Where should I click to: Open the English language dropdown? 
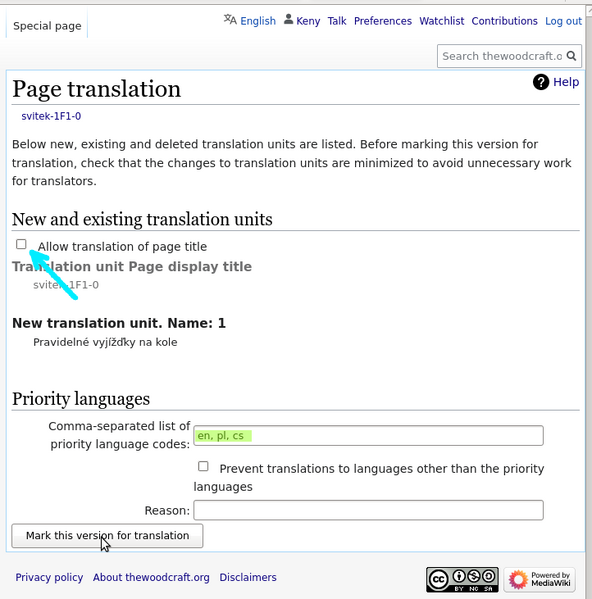tap(258, 21)
